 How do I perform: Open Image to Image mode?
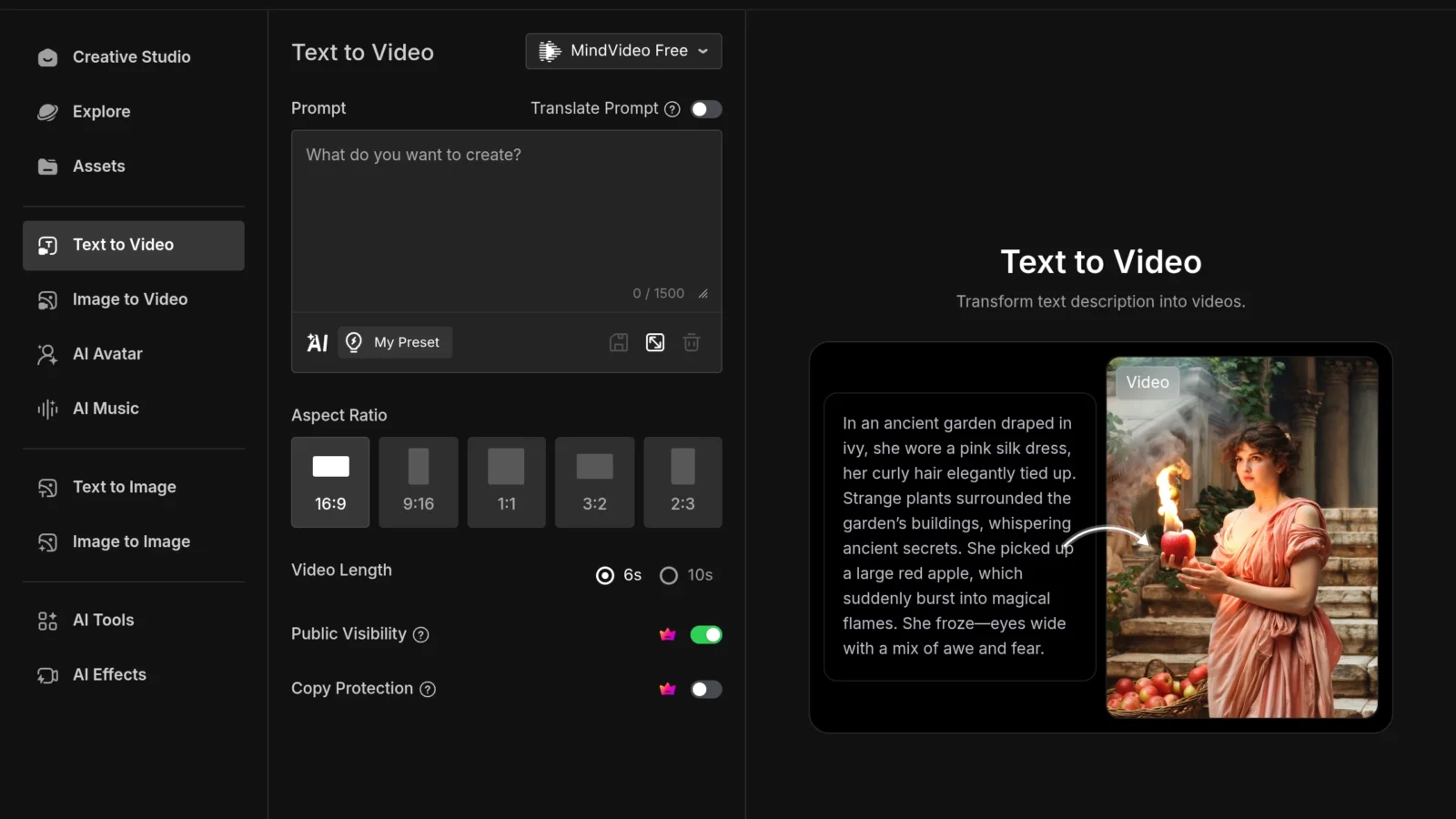click(x=133, y=542)
